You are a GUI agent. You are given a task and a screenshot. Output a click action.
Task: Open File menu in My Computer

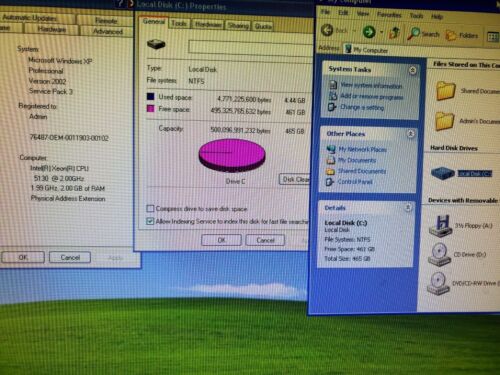coord(325,12)
